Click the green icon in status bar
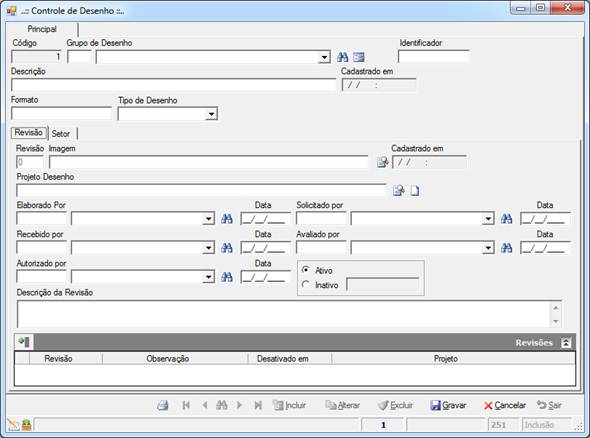 pyautogui.click(x=26, y=425)
